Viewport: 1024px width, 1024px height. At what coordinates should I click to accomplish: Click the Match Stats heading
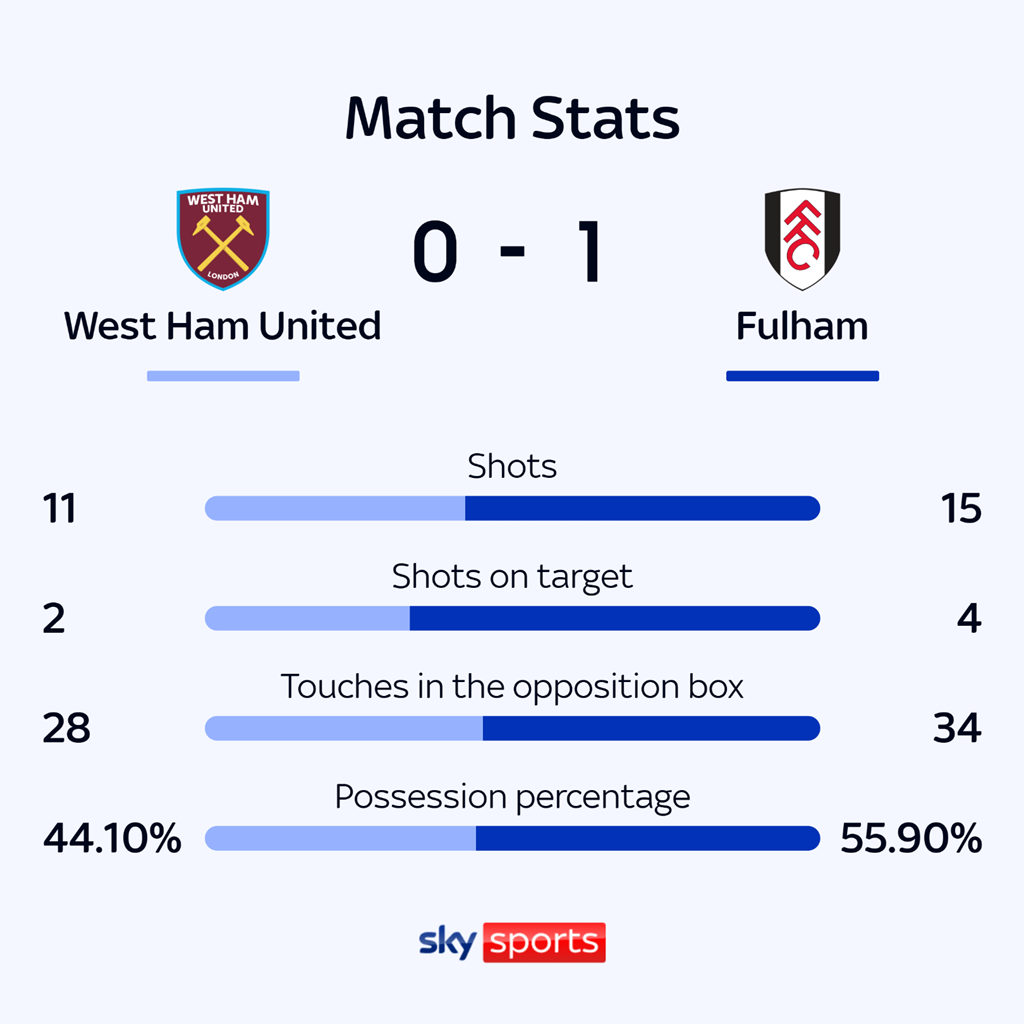click(x=512, y=118)
